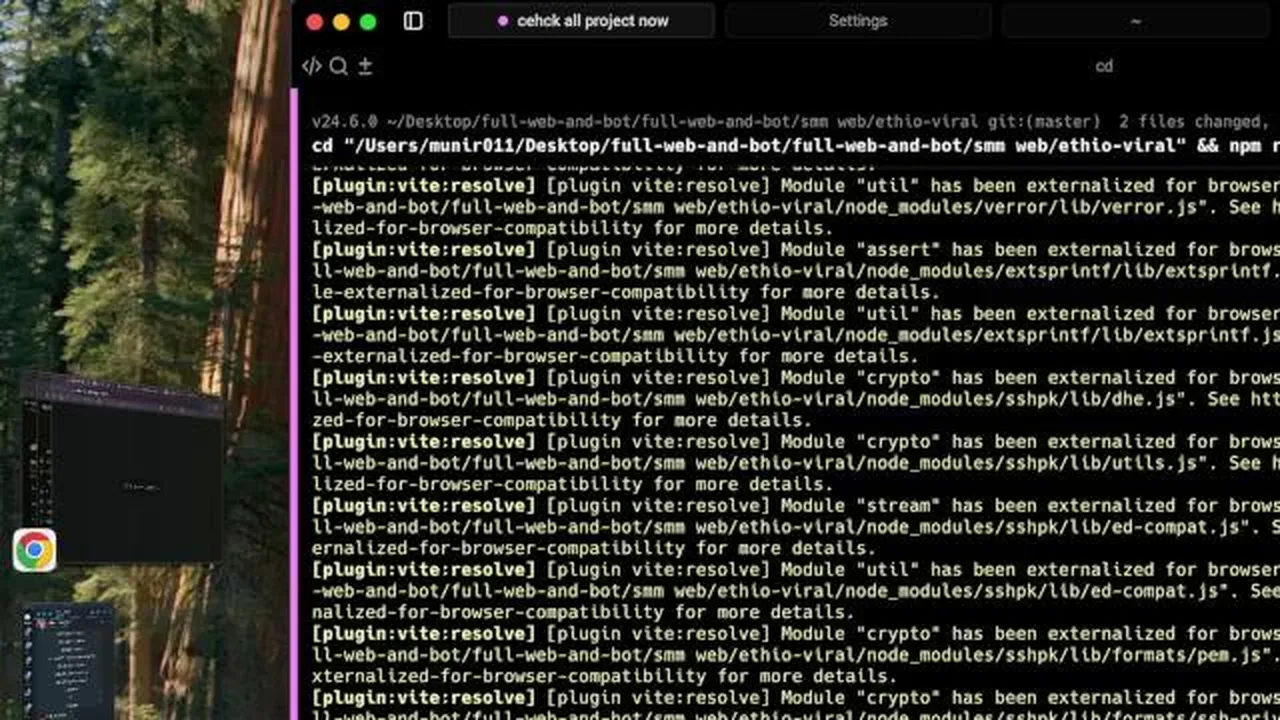The width and height of the screenshot is (1280, 720).
Task: Click the 'cd "/Users/munir011/Desktop' command line
Action: [796, 145]
